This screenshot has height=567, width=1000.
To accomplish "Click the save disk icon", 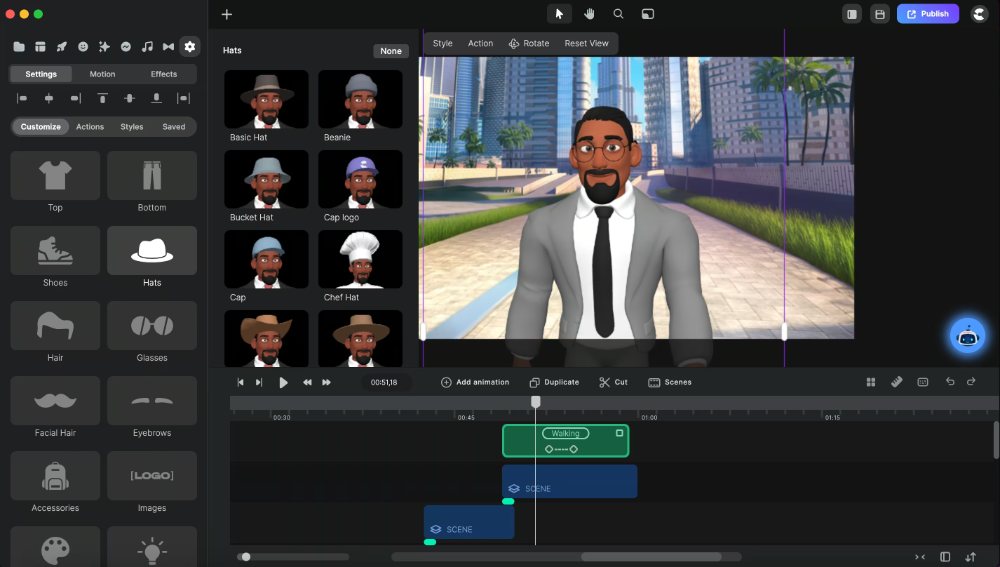I will pos(880,14).
